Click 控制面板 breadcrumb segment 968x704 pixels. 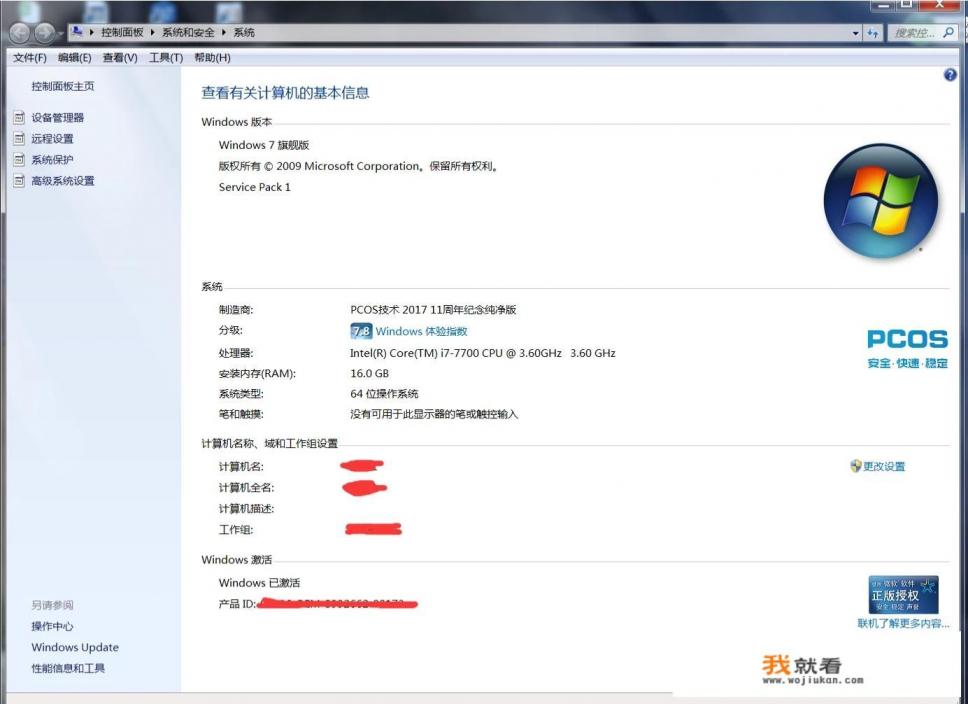pos(122,32)
